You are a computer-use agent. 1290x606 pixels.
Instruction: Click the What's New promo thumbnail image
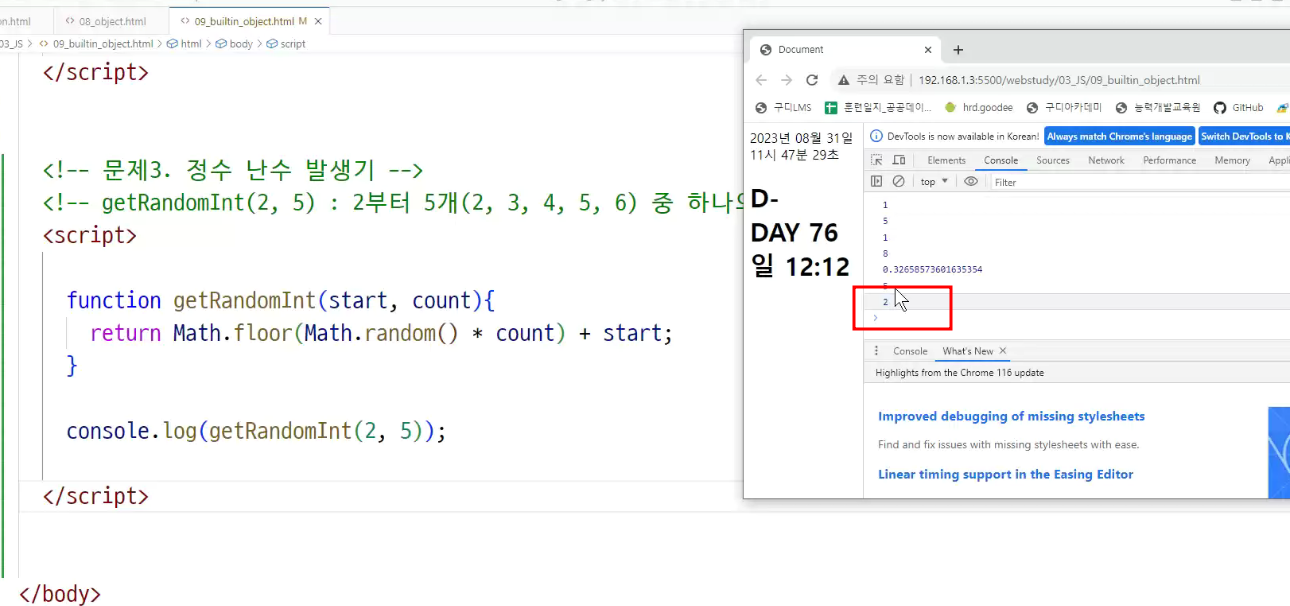coord(1279,452)
